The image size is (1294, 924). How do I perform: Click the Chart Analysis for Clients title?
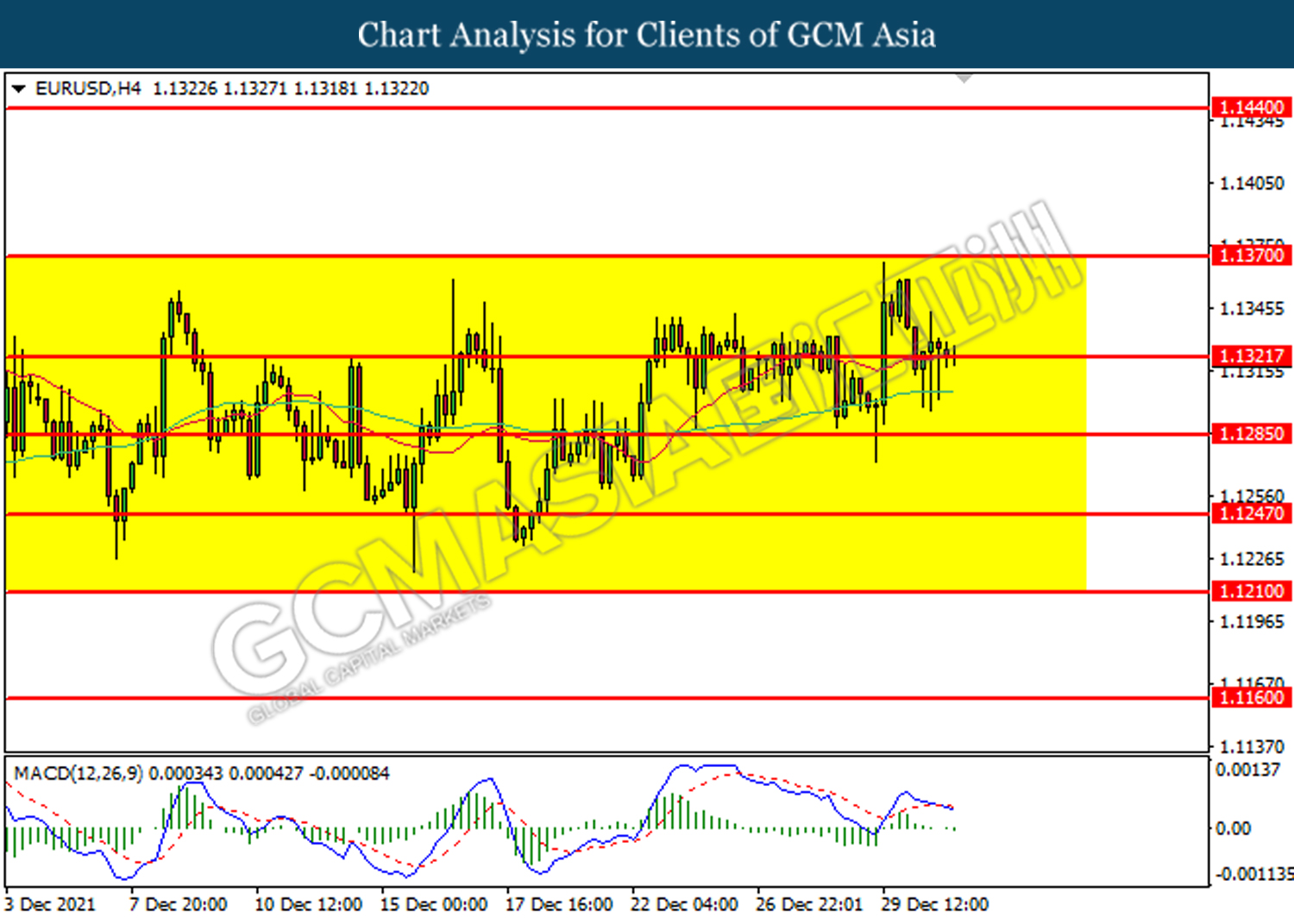[647, 35]
